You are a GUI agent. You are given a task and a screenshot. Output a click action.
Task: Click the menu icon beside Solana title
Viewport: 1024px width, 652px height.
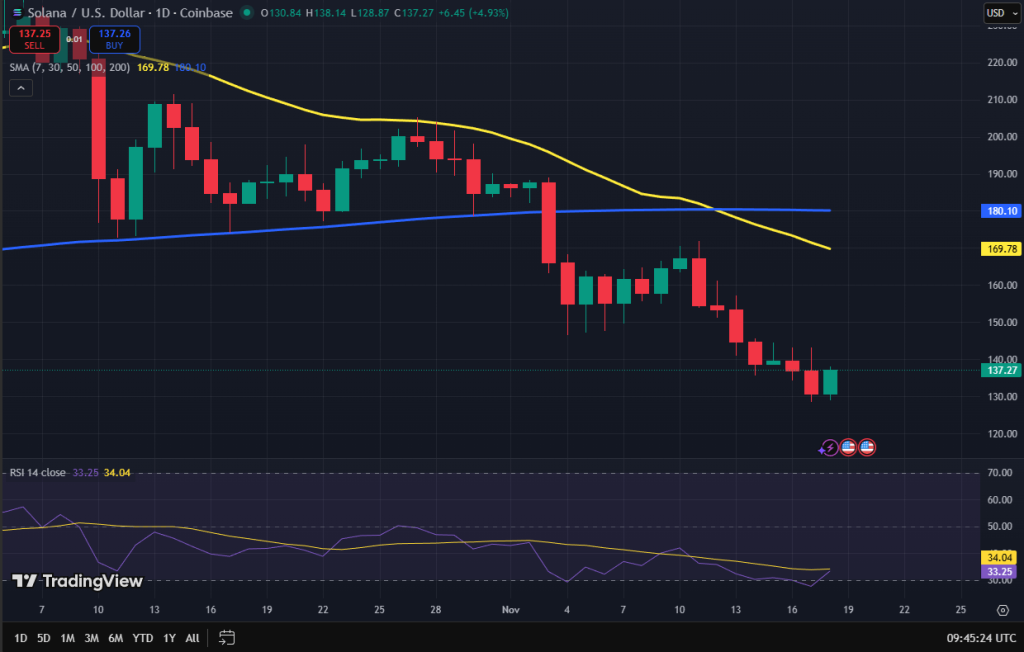coord(18,12)
